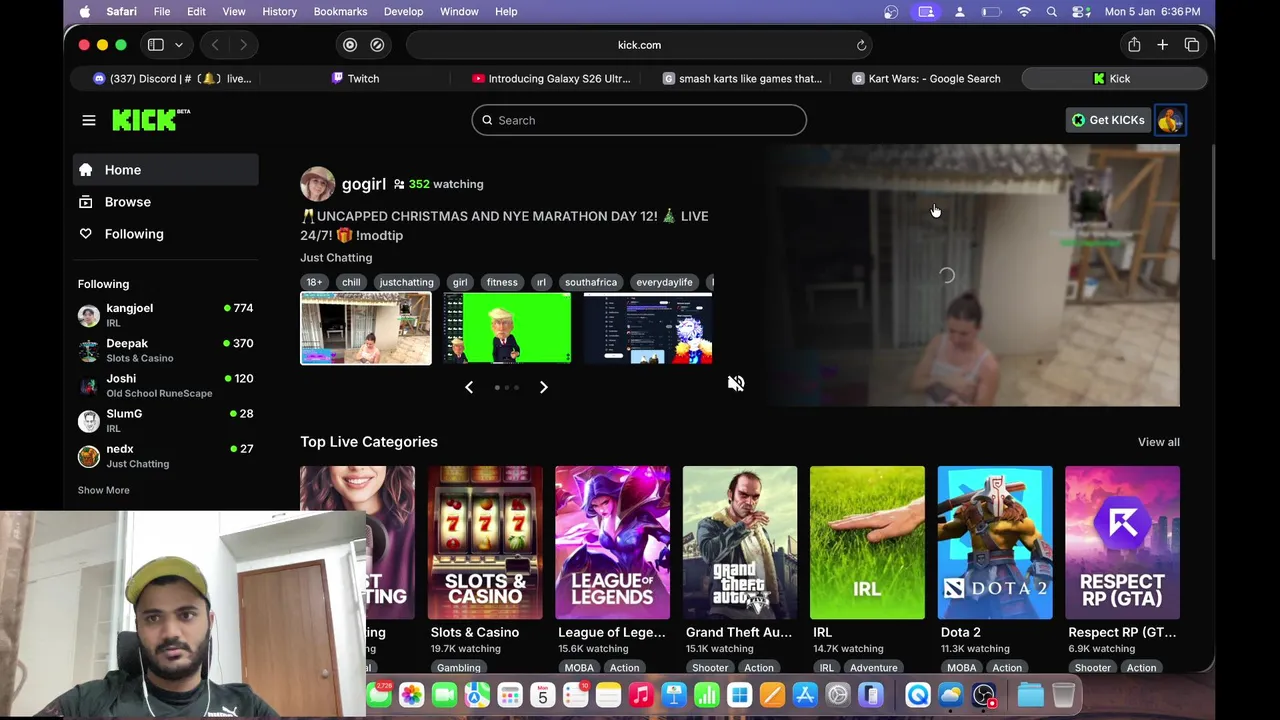The width and height of the screenshot is (1280, 720).
Task: Open the Kick hamburger menu
Action: [89, 120]
